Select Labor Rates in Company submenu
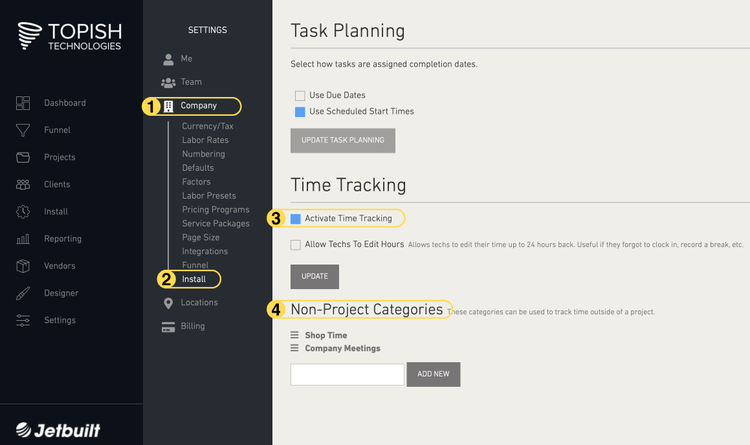 (x=205, y=140)
